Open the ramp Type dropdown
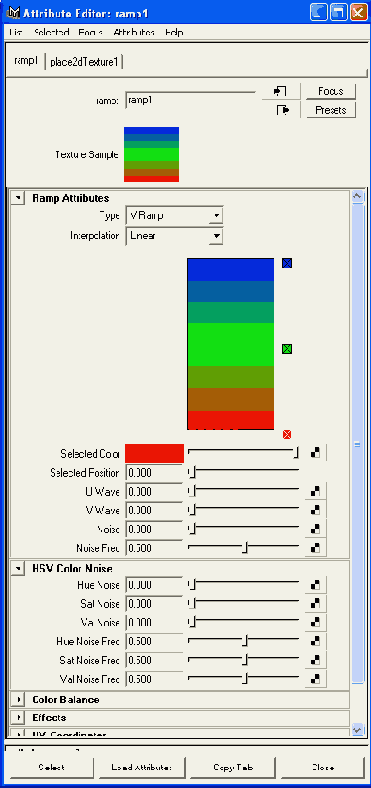The width and height of the screenshot is (371, 788). pos(174,216)
